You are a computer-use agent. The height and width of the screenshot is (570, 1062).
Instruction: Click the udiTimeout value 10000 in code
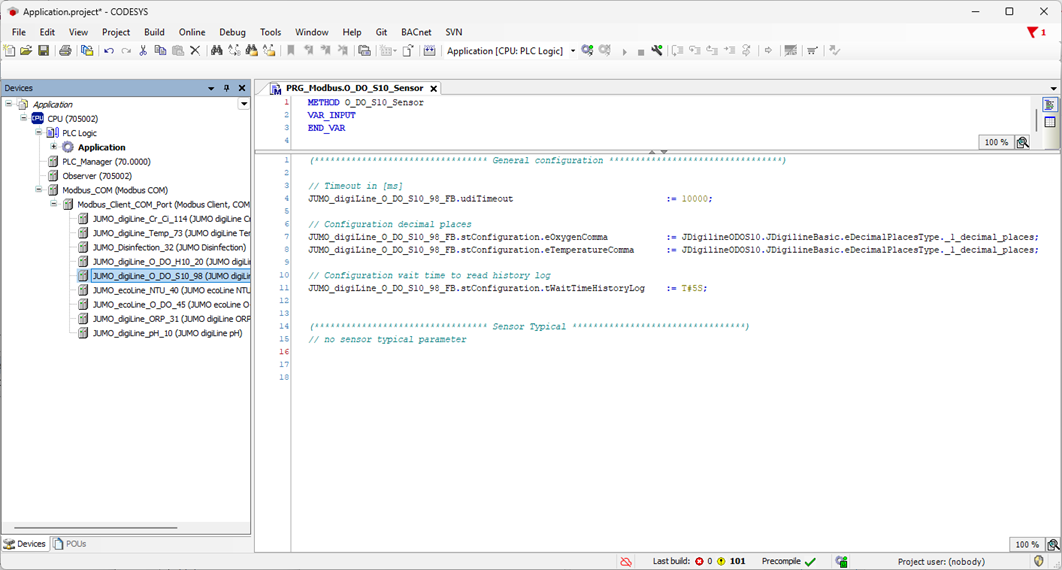click(695, 199)
